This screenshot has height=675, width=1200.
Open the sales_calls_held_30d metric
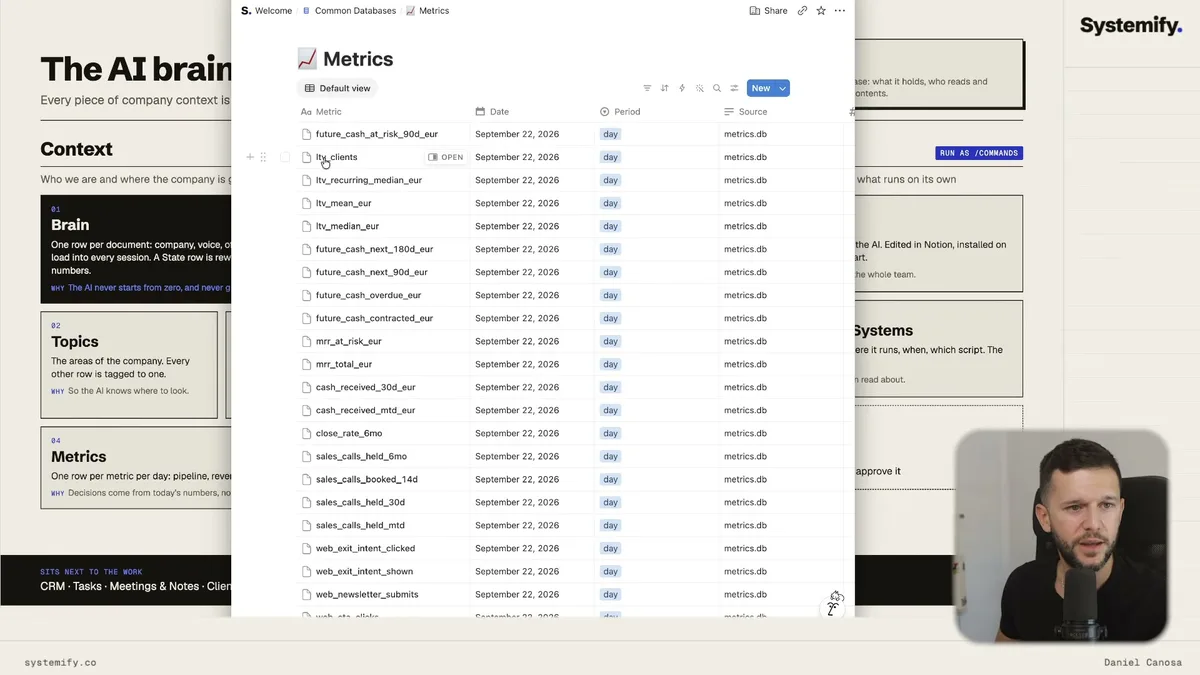(x=360, y=502)
